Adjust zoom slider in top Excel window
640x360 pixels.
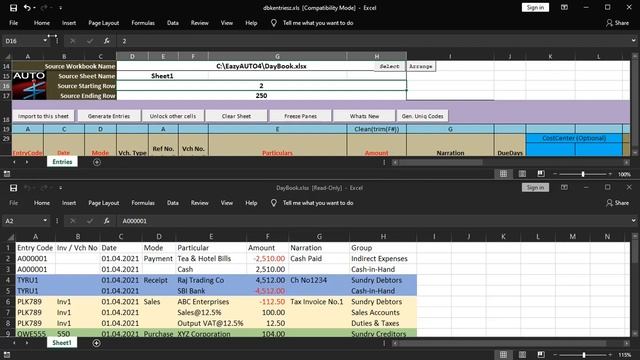[x=583, y=174]
